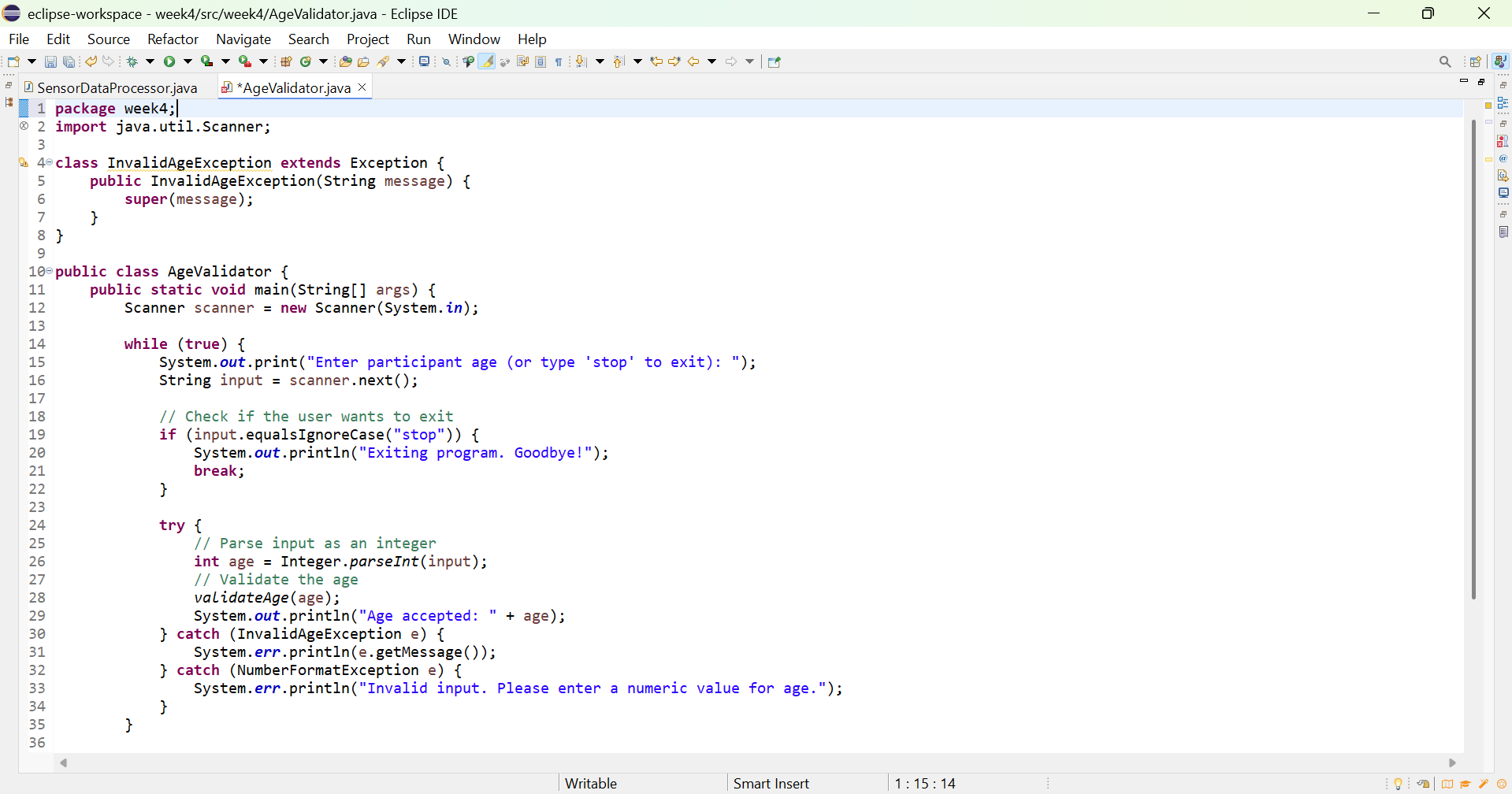Click the New Java Class icon
Viewport: 1512px width, 794px height.
pos(306,61)
